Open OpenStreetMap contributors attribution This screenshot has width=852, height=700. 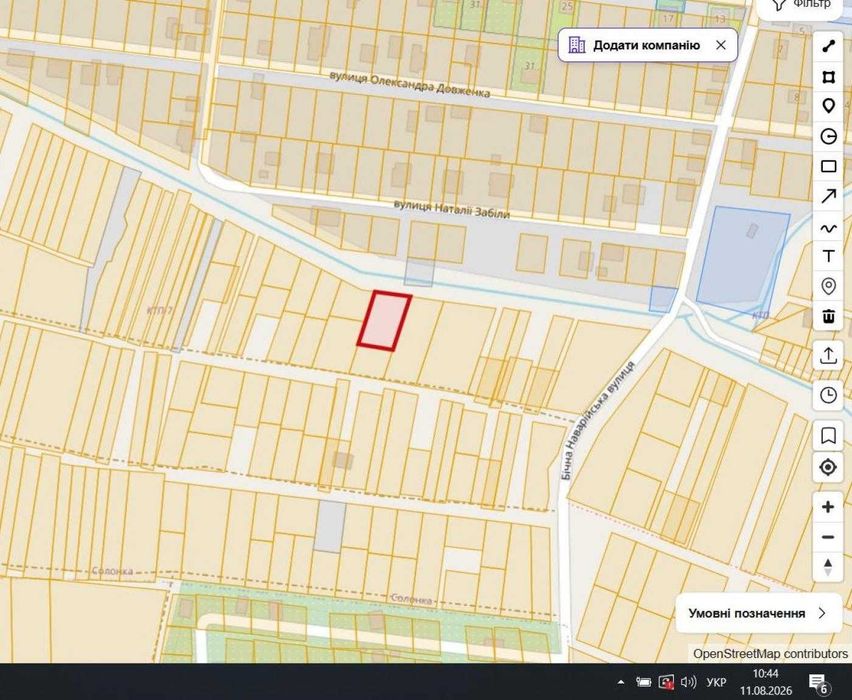tap(770, 654)
